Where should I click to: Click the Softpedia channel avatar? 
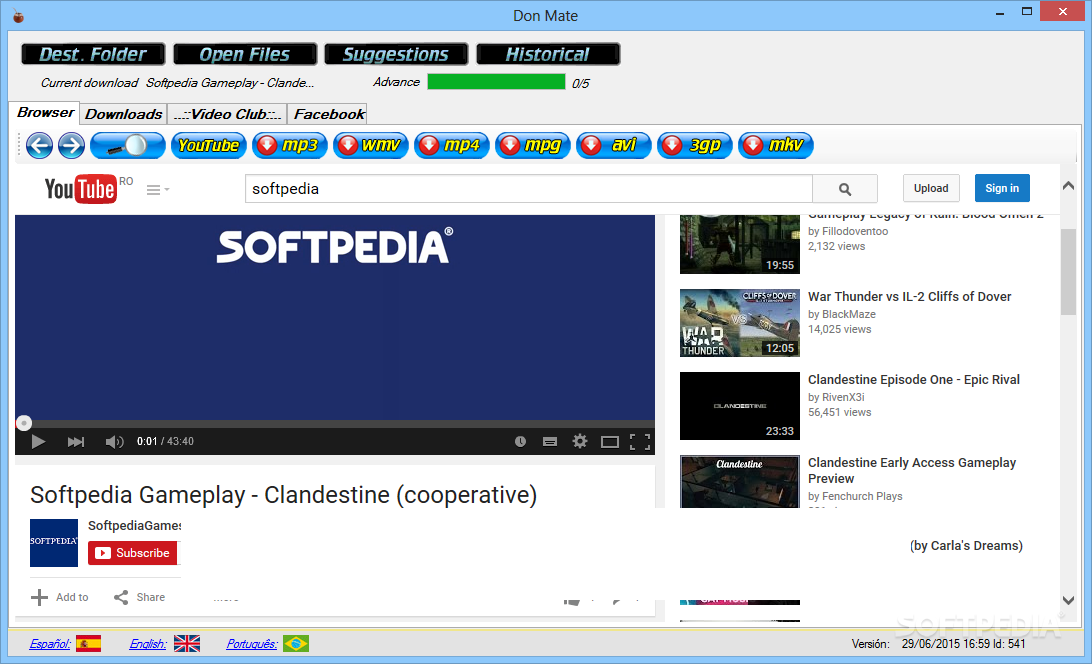pos(54,543)
